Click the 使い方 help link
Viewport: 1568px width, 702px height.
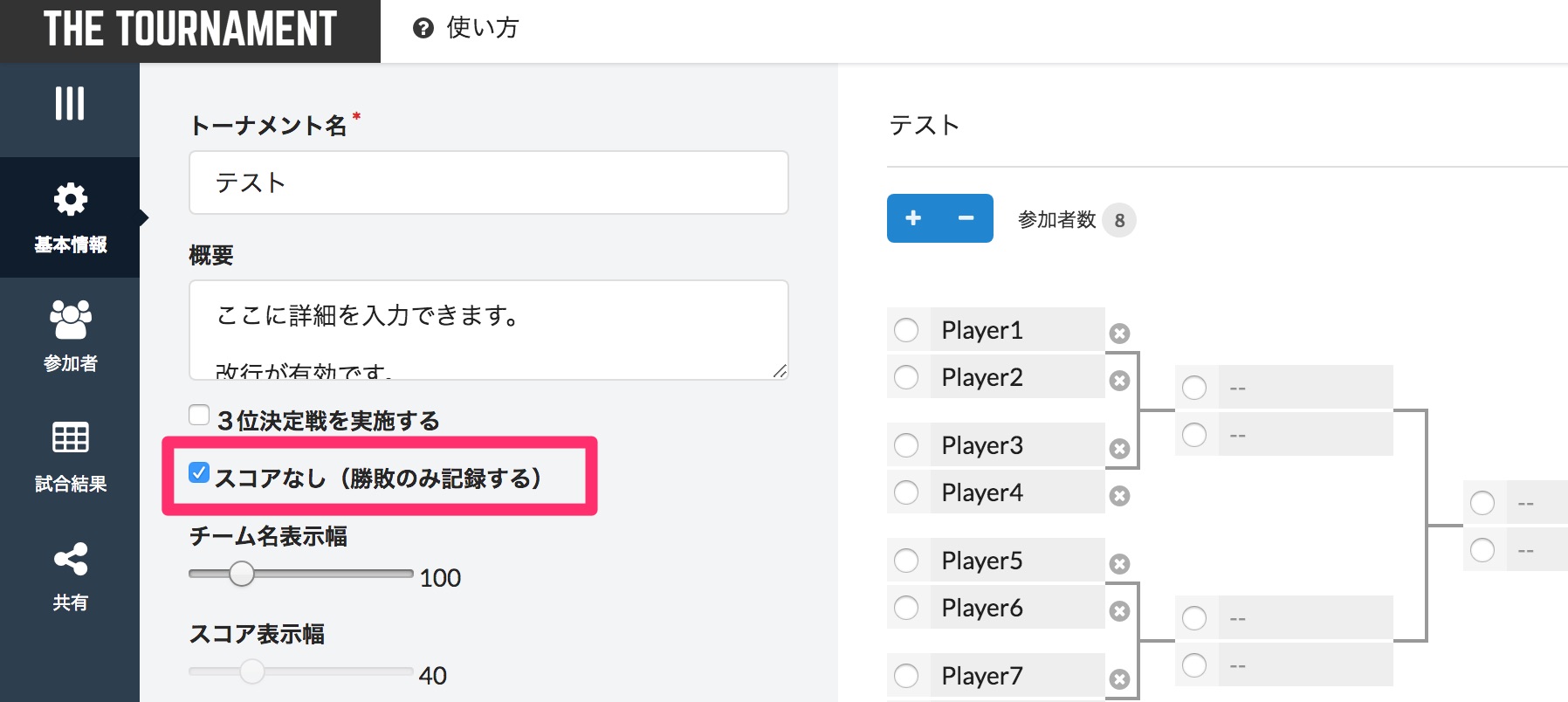tap(466, 28)
